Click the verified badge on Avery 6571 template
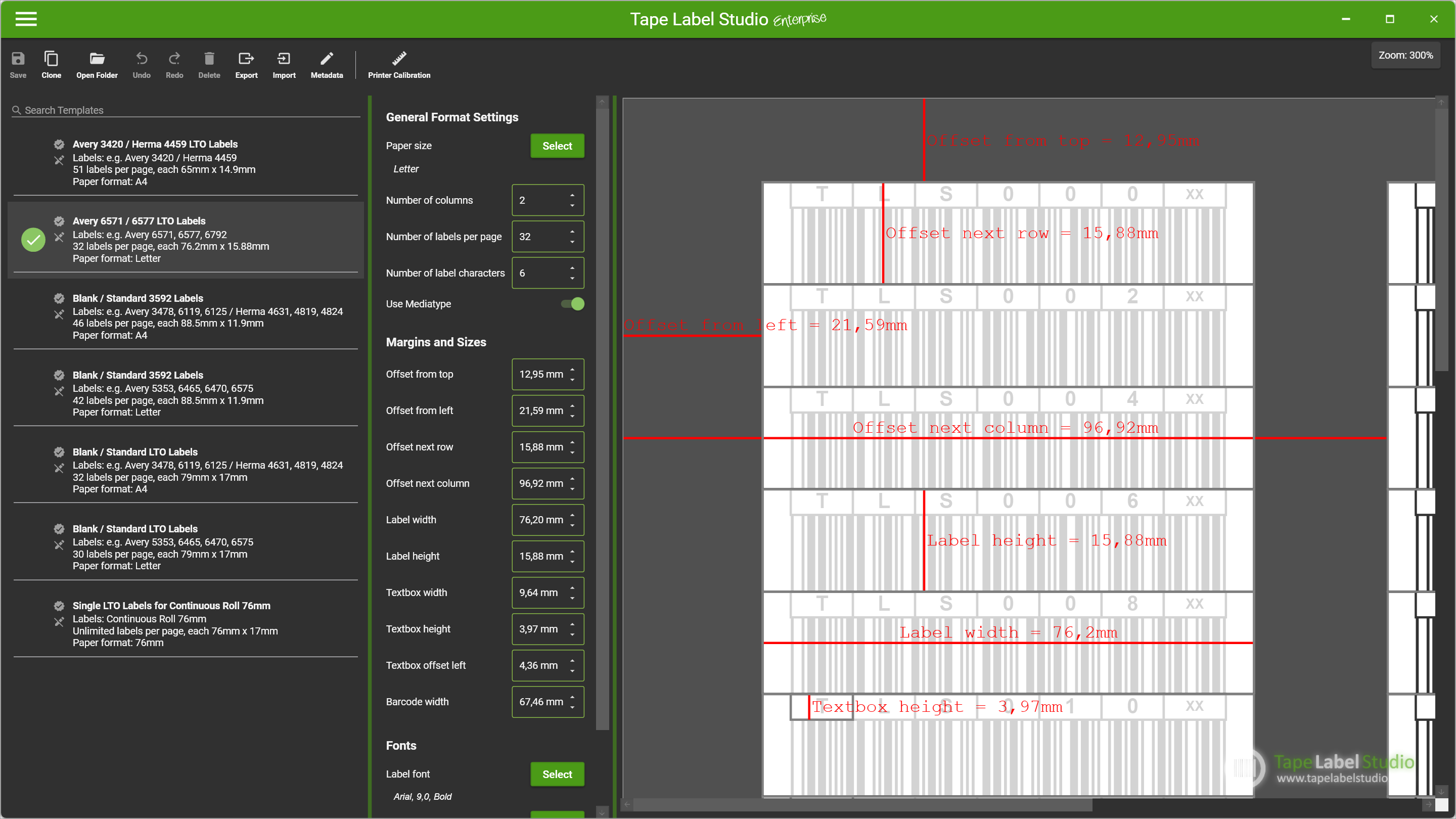1456x819 pixels. tap(59, 221)
